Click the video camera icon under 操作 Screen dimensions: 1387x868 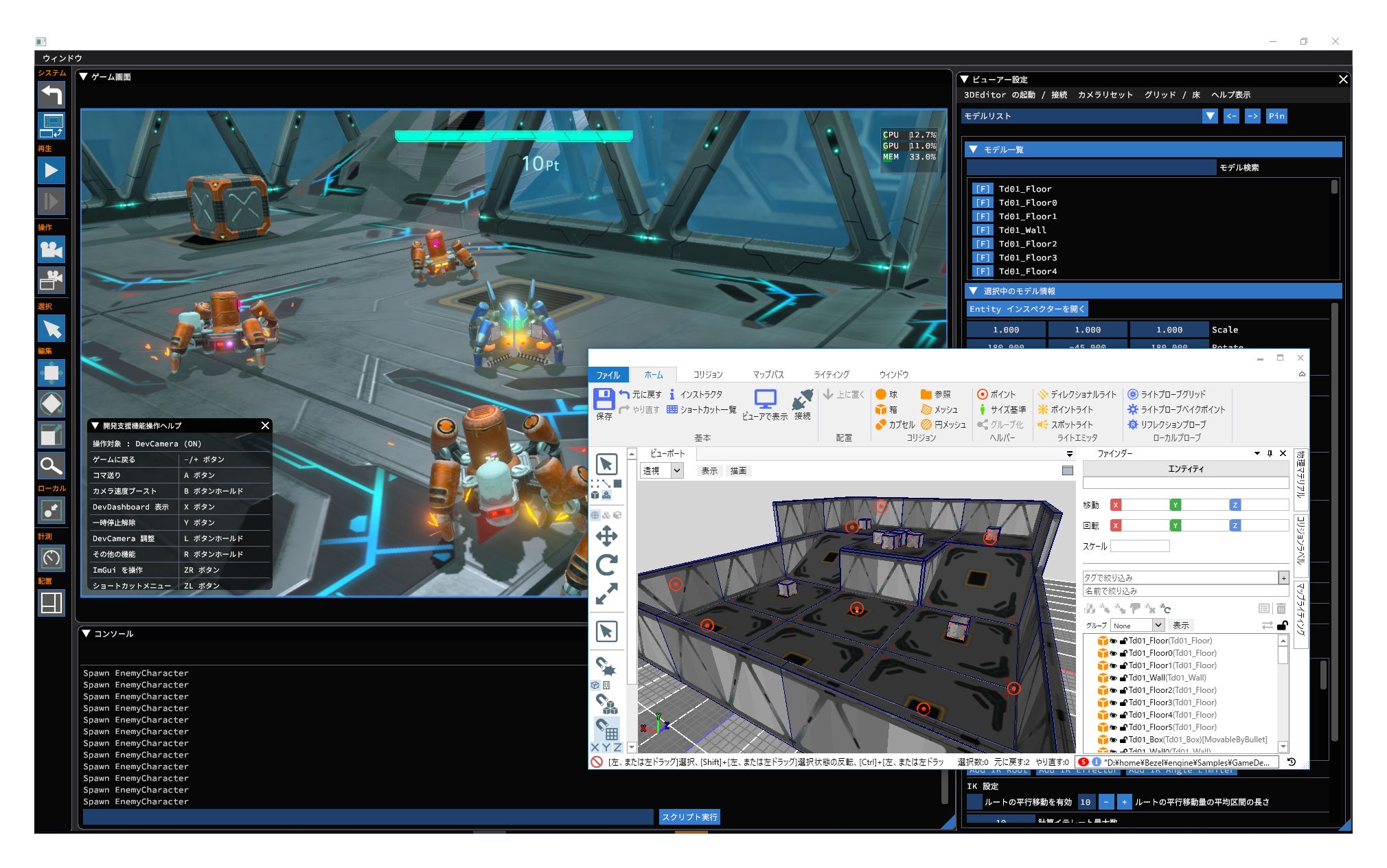point(51,249)
